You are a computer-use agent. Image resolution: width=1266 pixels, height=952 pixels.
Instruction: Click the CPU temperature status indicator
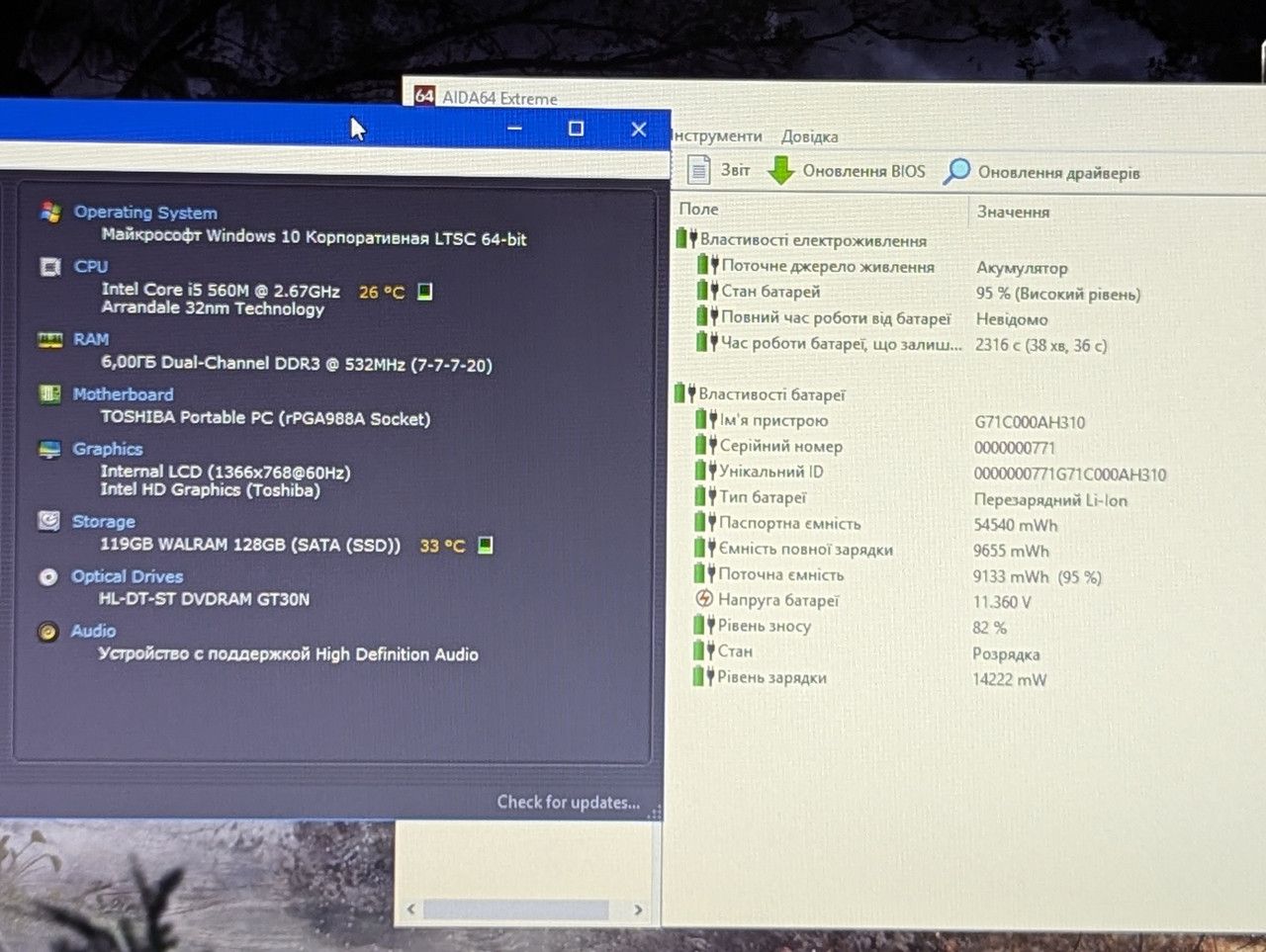click(424, 292)
